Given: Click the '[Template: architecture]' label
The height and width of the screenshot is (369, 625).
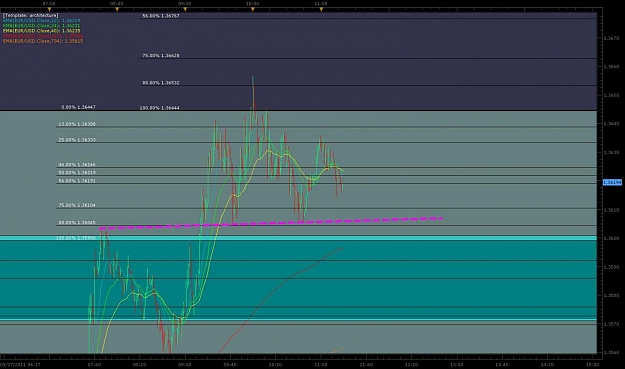Looking at the screenshot, I should coord(30,15).
